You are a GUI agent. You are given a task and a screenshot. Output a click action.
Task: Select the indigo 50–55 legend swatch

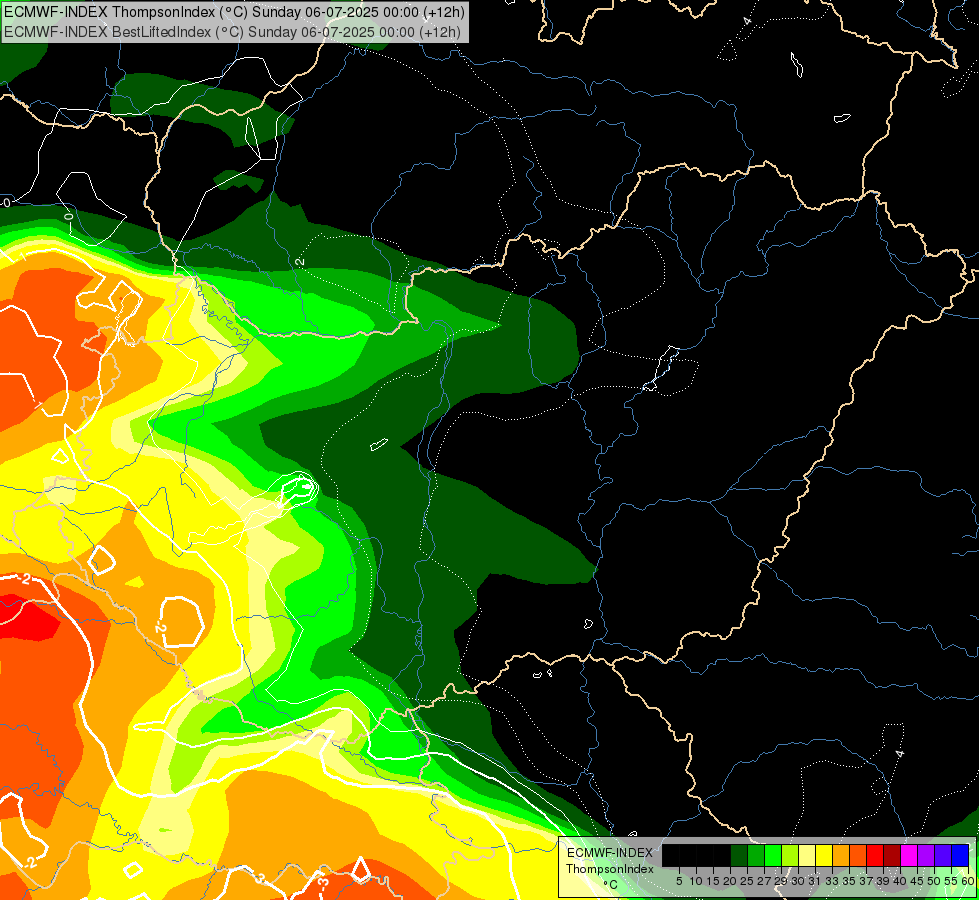943,856
